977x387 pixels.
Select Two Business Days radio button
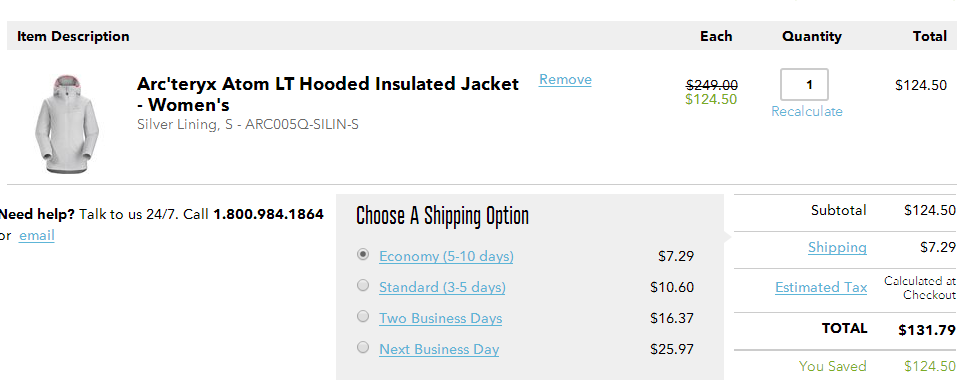point(363,317)
